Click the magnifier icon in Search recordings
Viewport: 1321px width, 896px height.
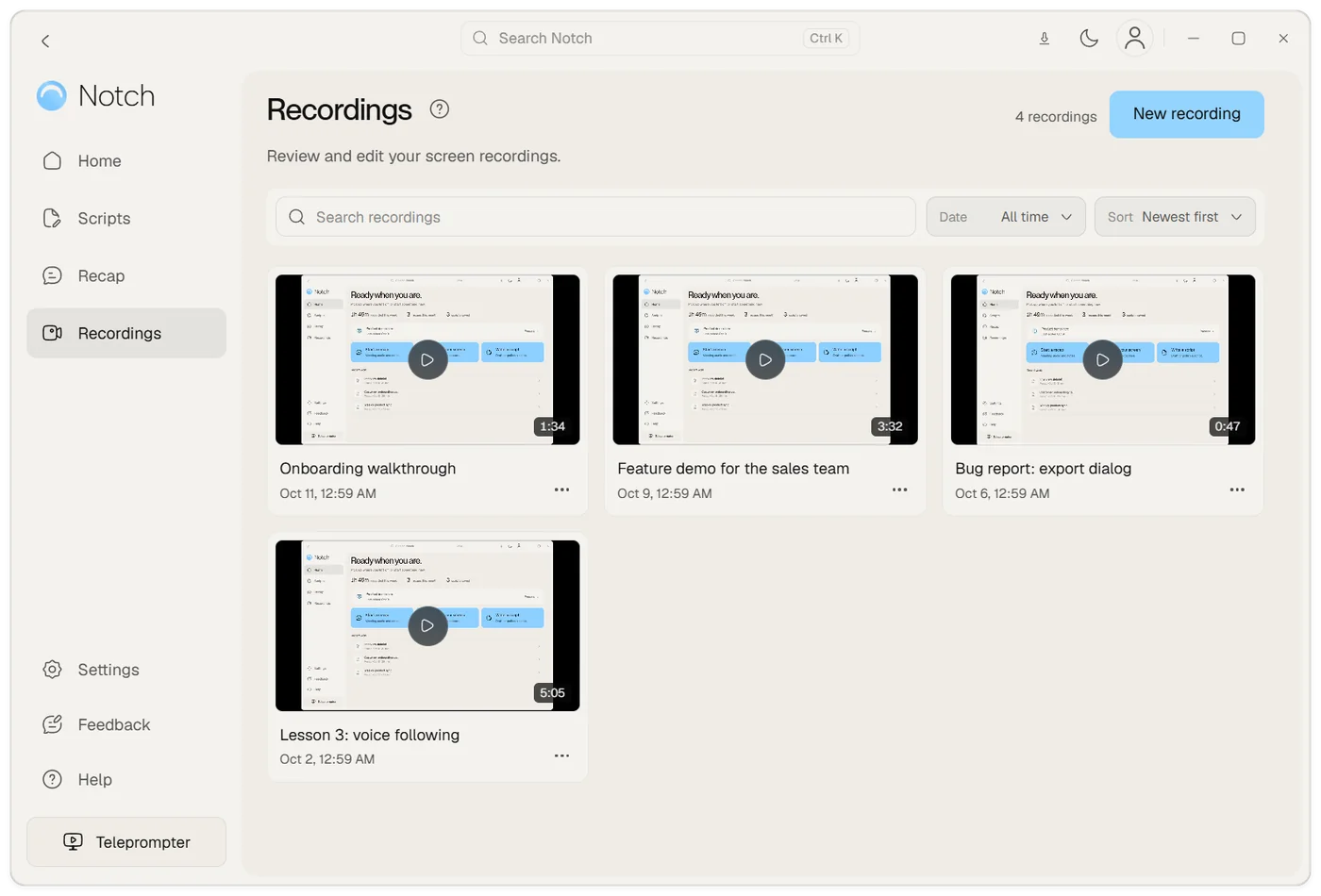[x=296, y=217]
